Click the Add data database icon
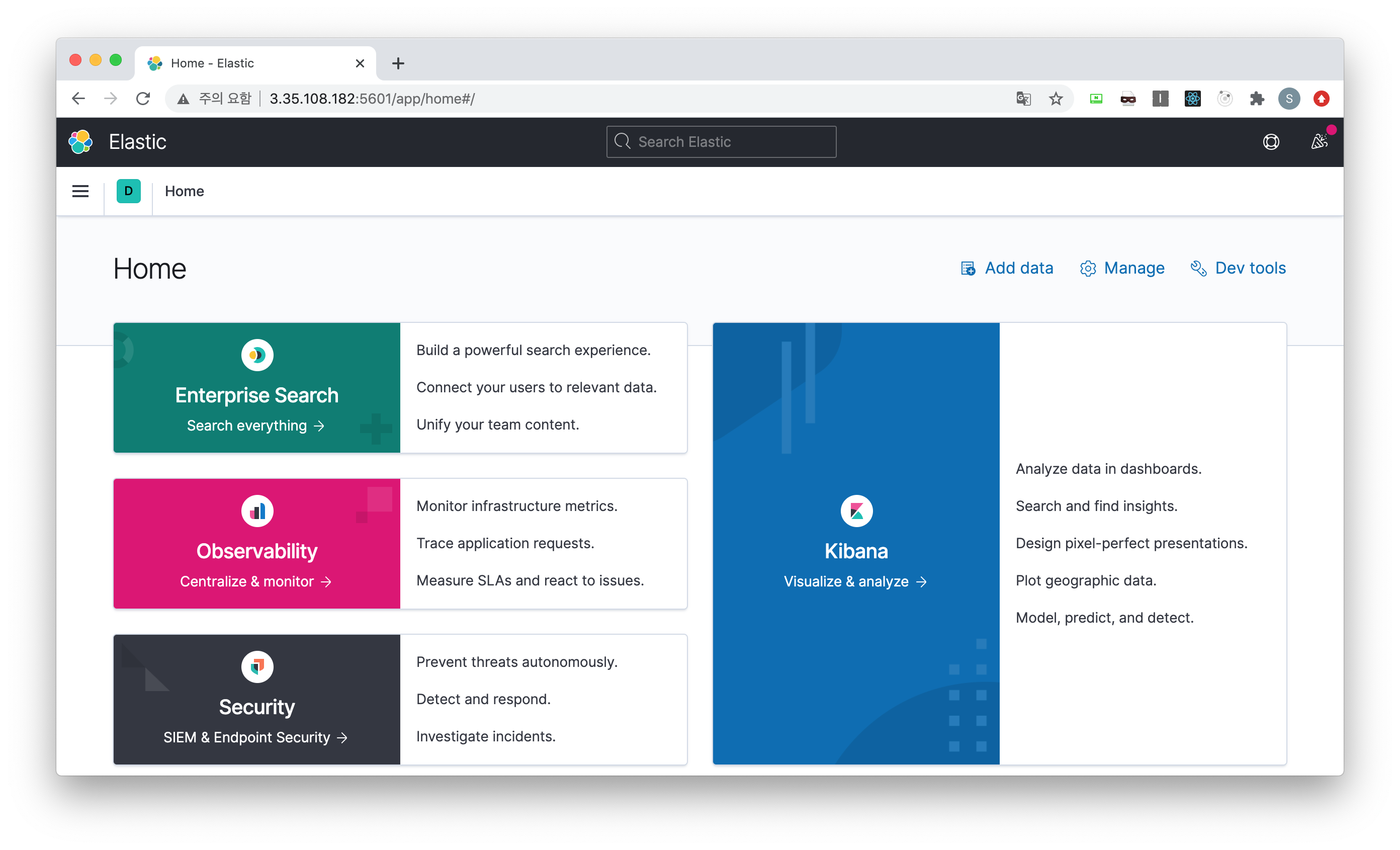The width and height of the screenshot is (1400, 850). point(968,268)
